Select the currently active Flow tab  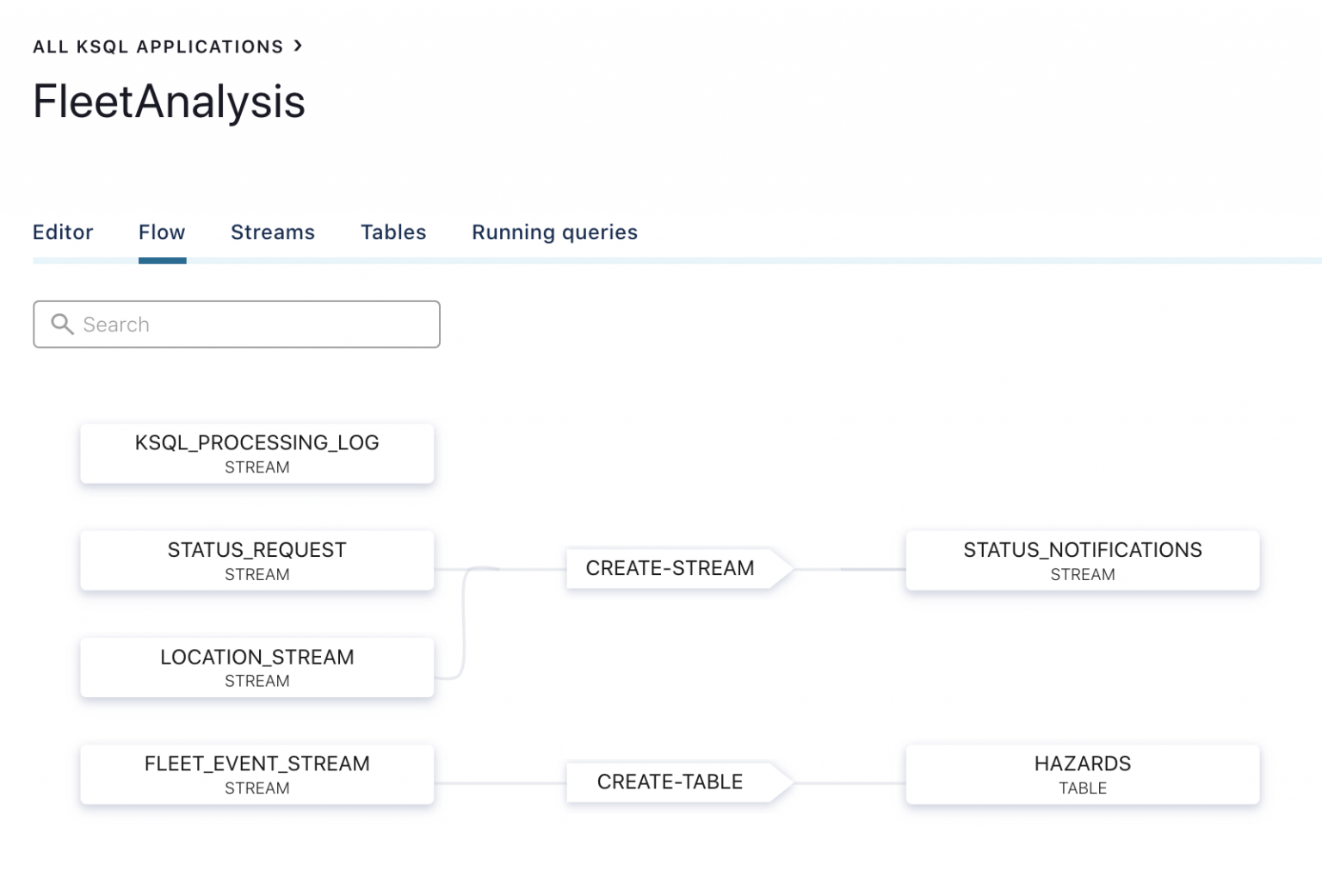(162, 232)
